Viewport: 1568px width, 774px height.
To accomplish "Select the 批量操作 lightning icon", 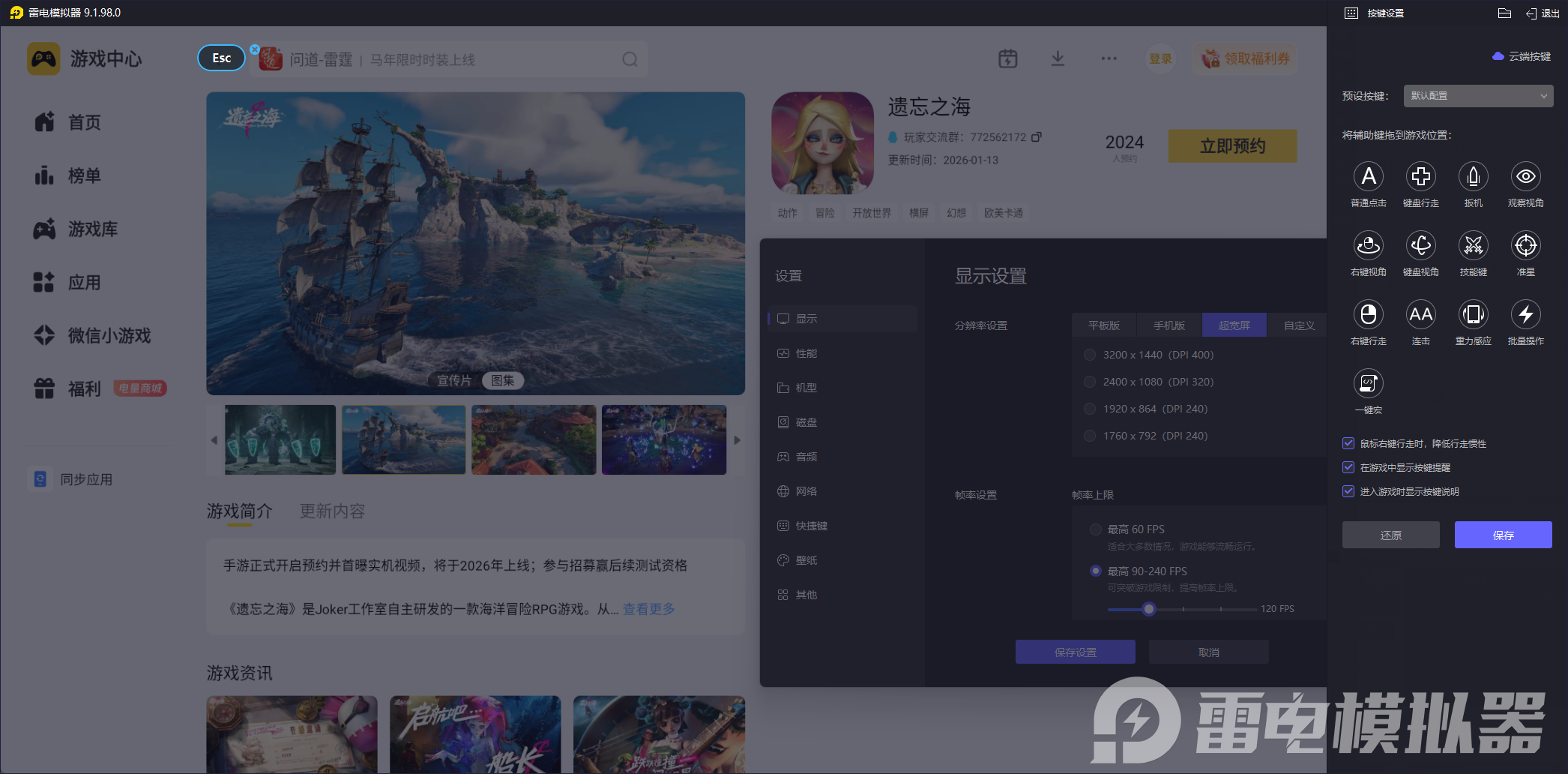I will click(1526, 314).
